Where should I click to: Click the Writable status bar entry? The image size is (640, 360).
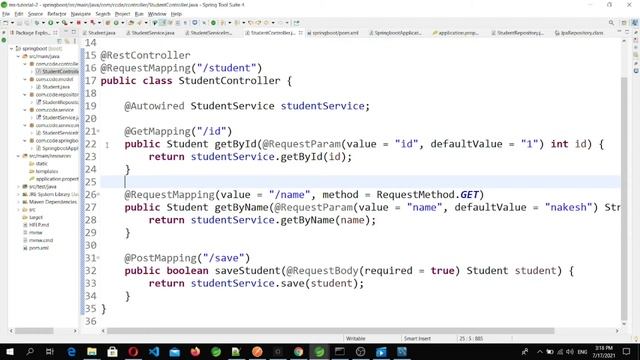[356, 339]
